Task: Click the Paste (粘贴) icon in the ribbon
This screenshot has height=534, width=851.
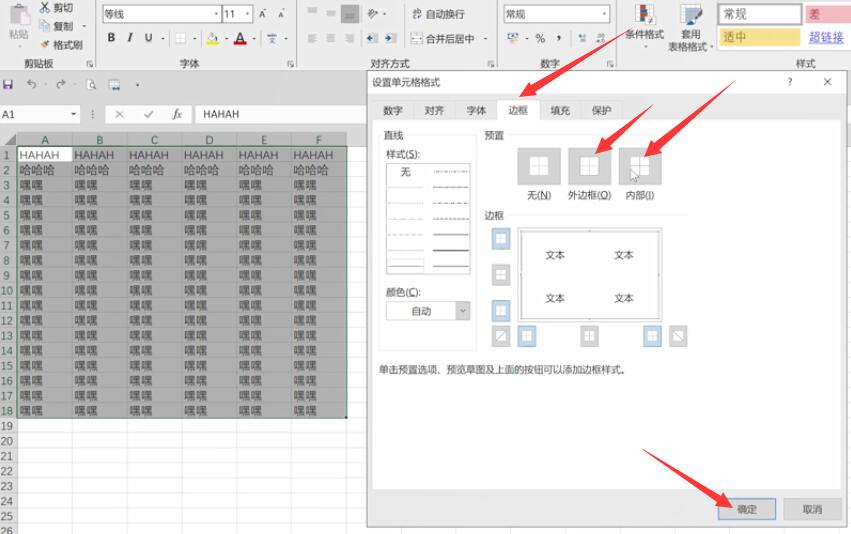Action: click(x=19, y=15)
